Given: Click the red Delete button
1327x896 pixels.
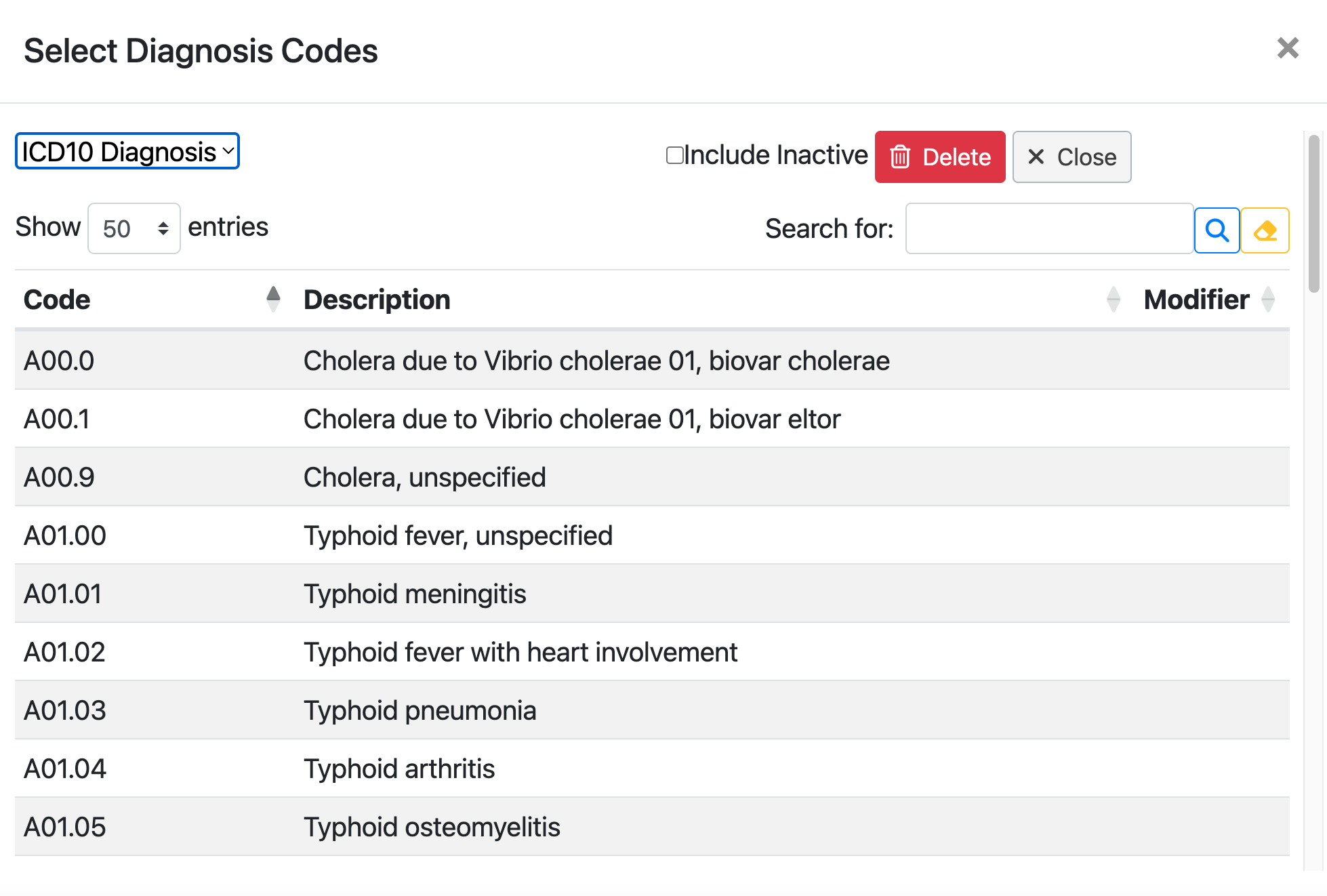Looking at the screenshot, I should pyautogui.click(x=939, y=157).
